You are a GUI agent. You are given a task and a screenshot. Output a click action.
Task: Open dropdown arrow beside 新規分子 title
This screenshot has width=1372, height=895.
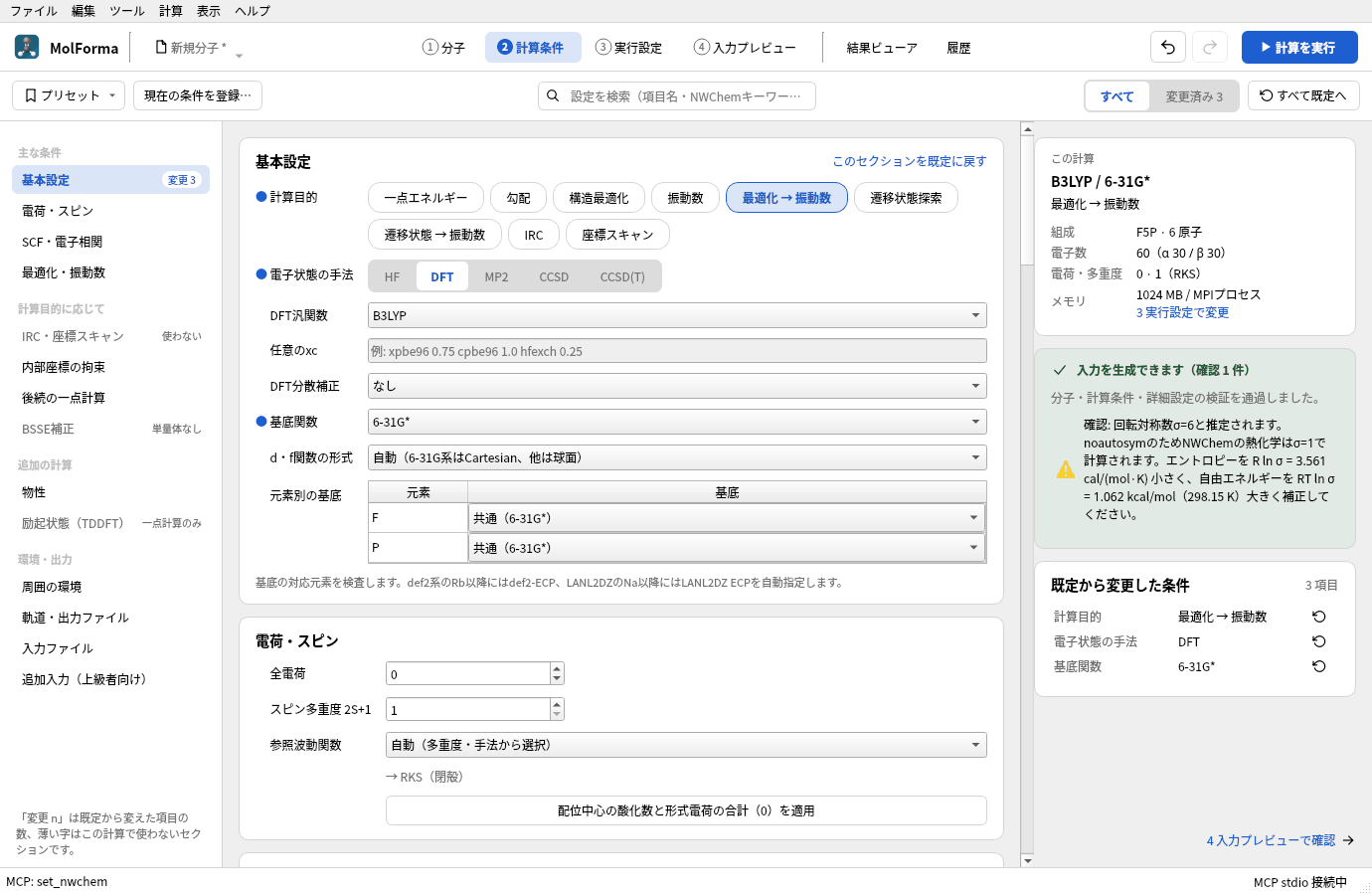239,56
